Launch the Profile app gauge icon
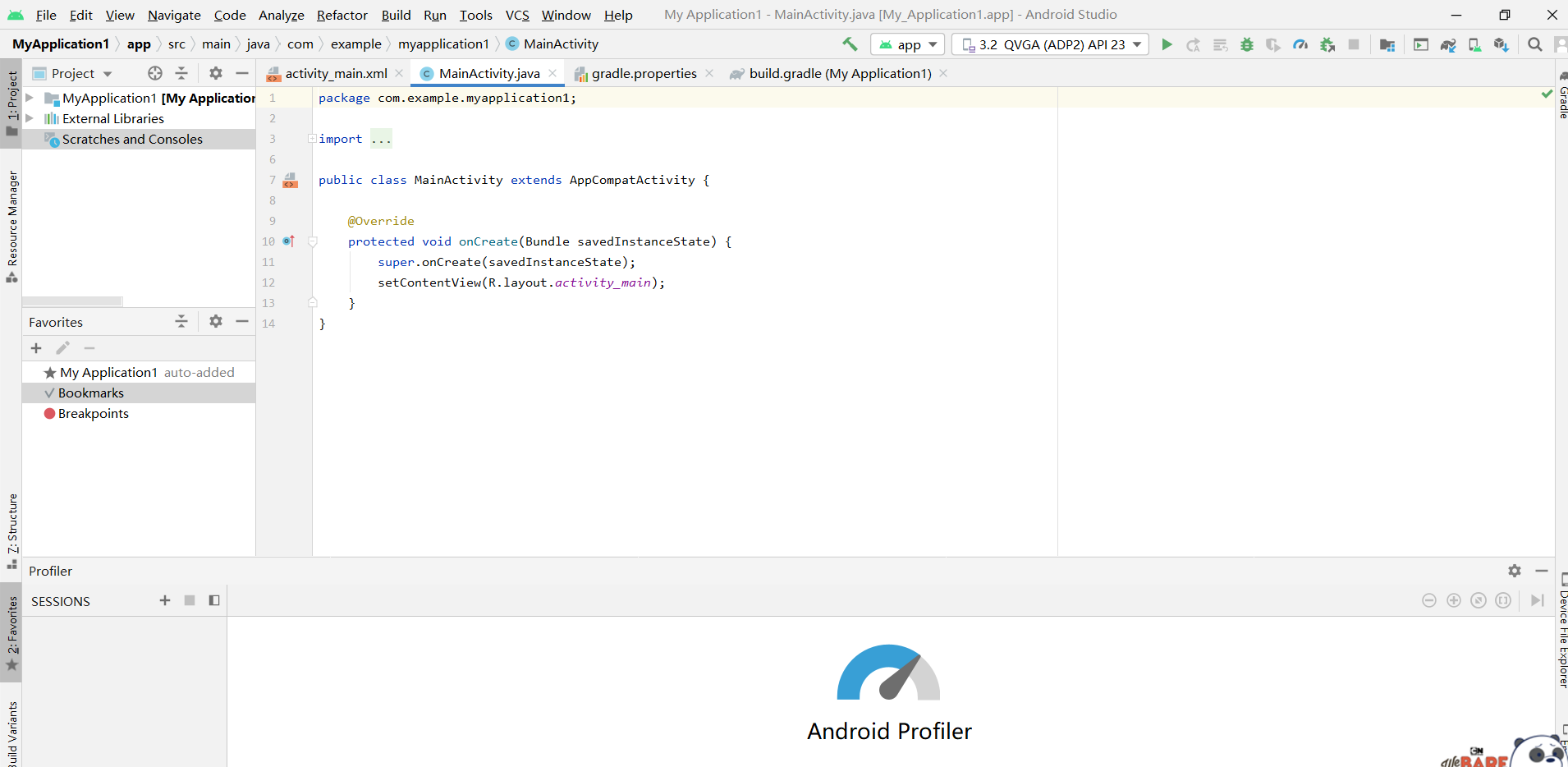Viewport: 1568px width, 767px height. [x=1300, y=44]
